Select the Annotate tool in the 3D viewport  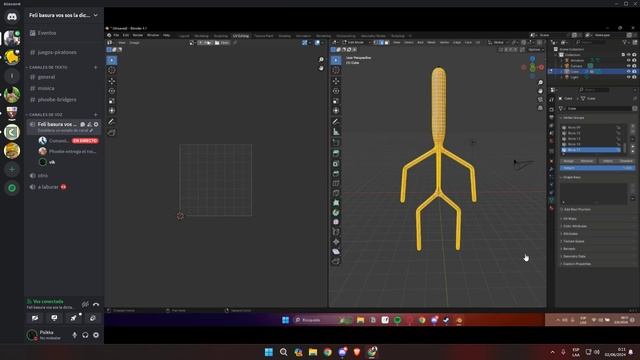coord(336,122)
